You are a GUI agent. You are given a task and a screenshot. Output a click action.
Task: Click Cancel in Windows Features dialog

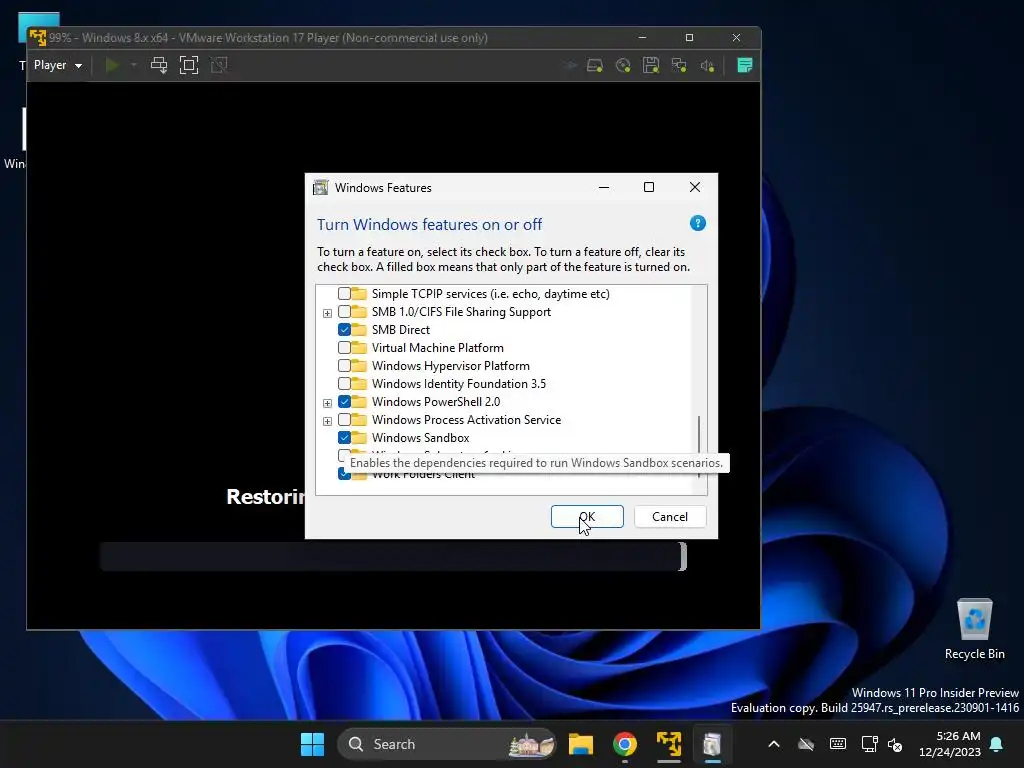click(669, 517)
